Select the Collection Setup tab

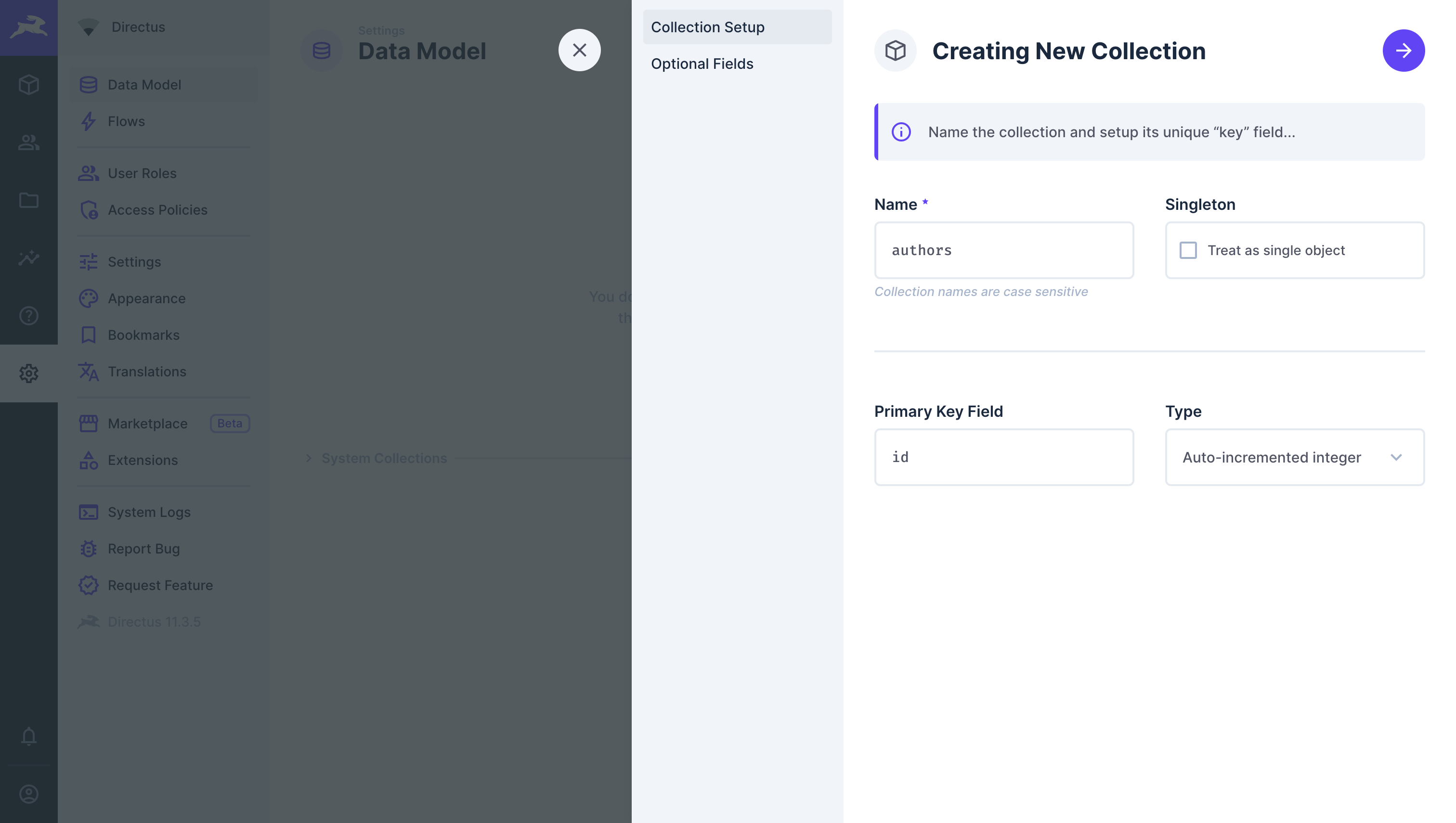pos(707,27)
